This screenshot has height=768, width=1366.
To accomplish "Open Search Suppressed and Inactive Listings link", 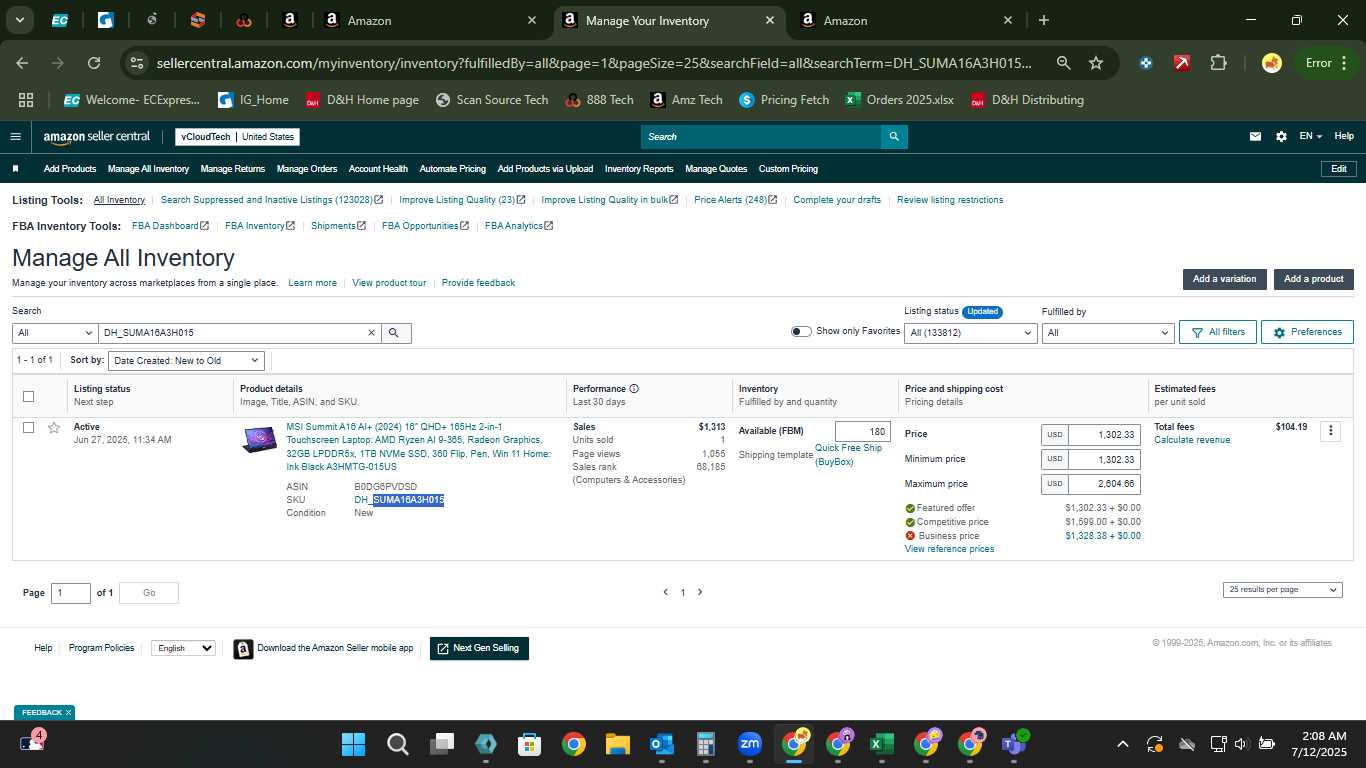I will pos(271,200).
